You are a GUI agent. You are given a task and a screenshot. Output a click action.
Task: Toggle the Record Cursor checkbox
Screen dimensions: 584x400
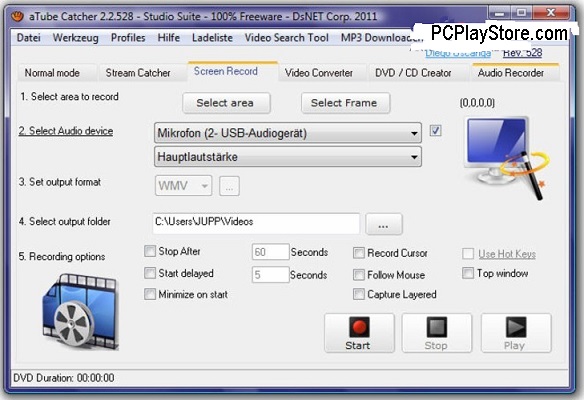pos(358,253)
